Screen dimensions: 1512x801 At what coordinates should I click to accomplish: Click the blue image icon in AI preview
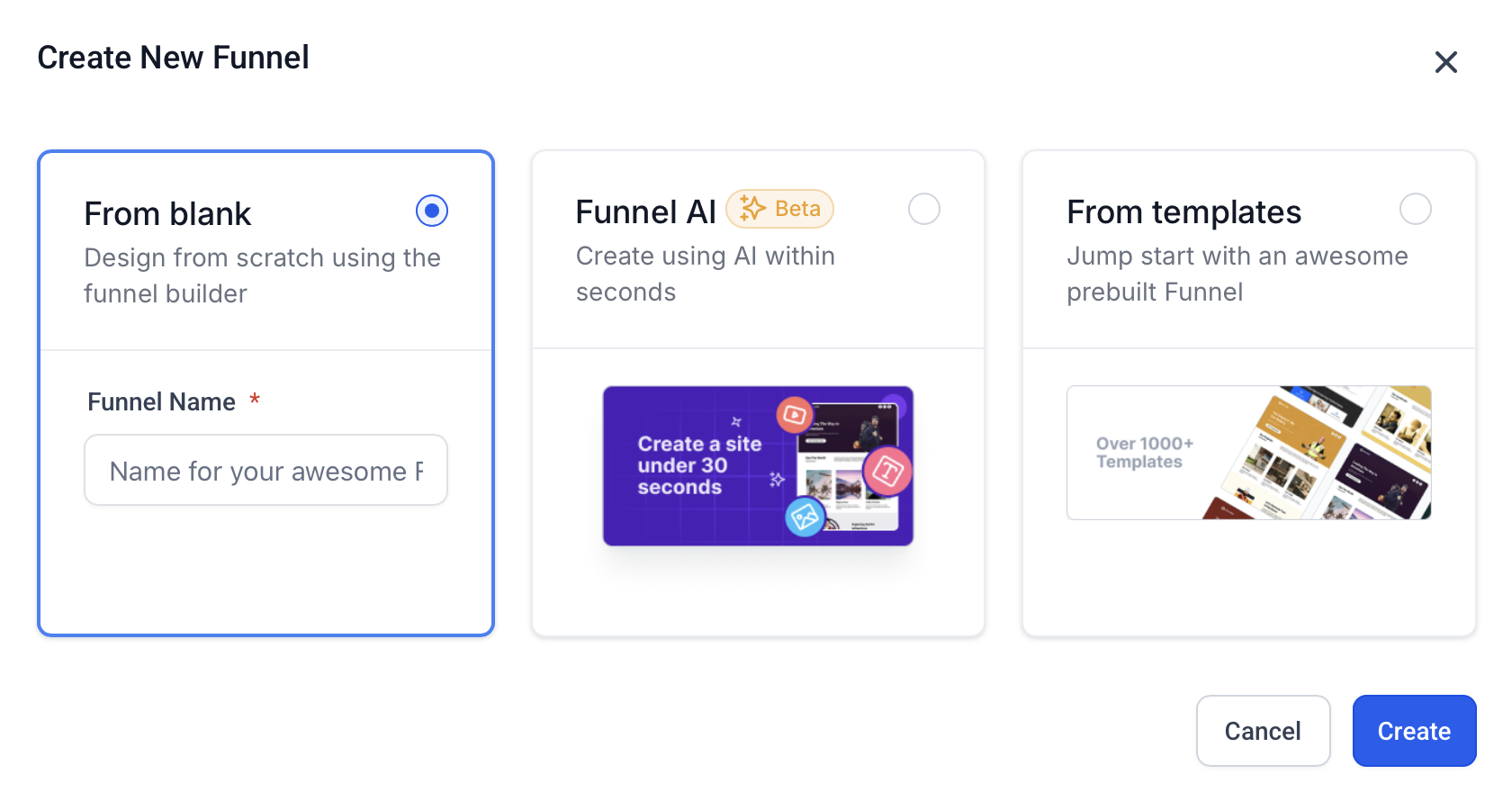pos(805,517)
